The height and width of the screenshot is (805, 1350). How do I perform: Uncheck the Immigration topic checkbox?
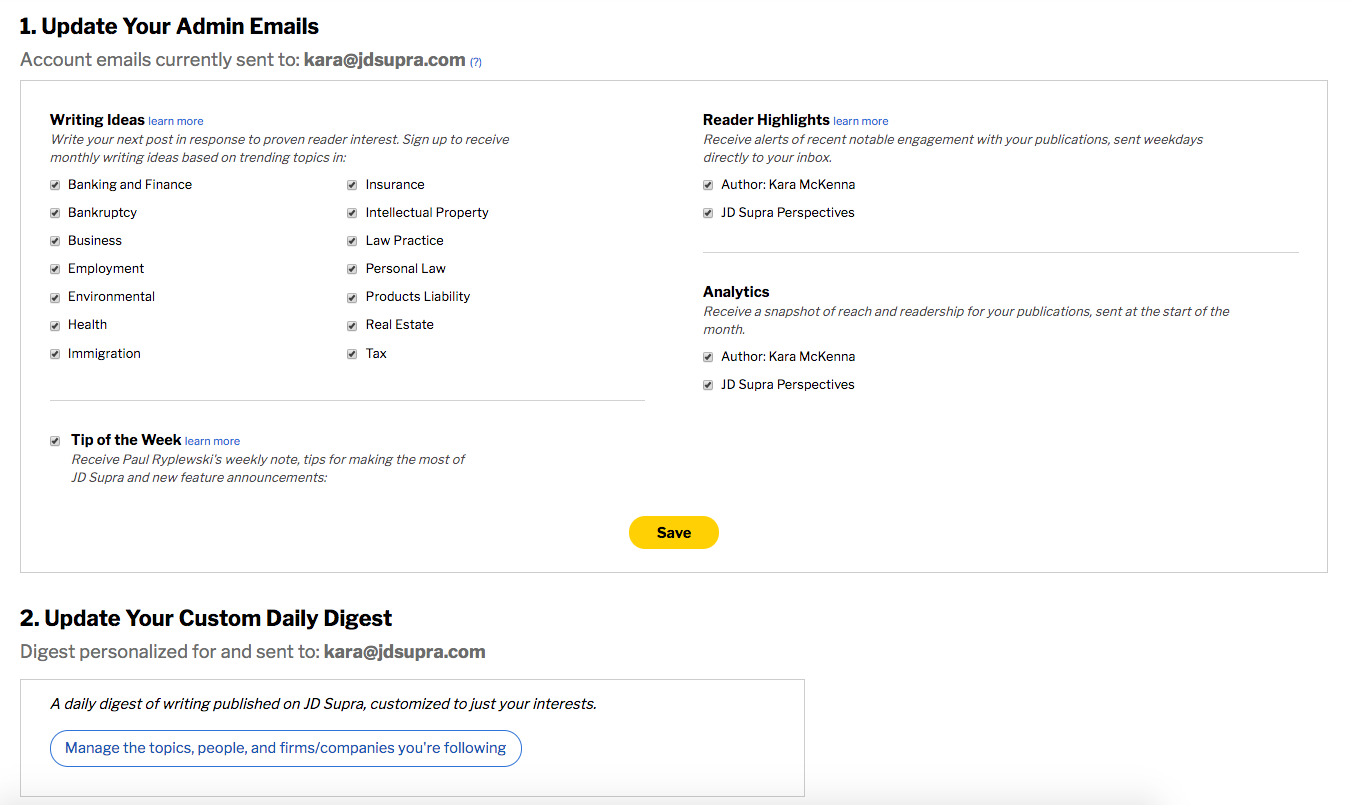click(x=55, y=354)
